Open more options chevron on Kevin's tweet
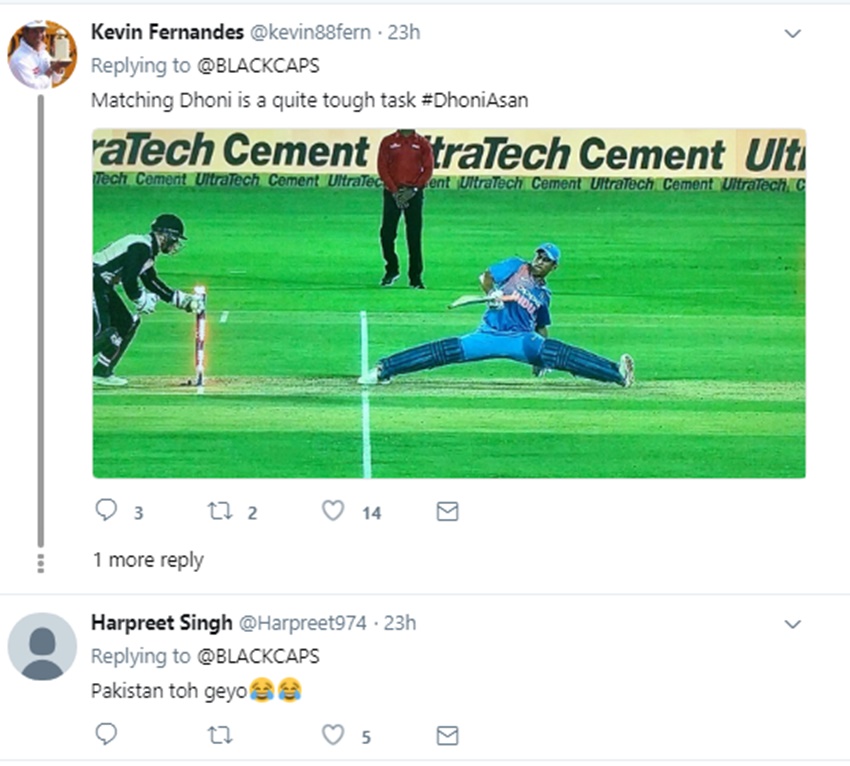 (x=792, y=34)
